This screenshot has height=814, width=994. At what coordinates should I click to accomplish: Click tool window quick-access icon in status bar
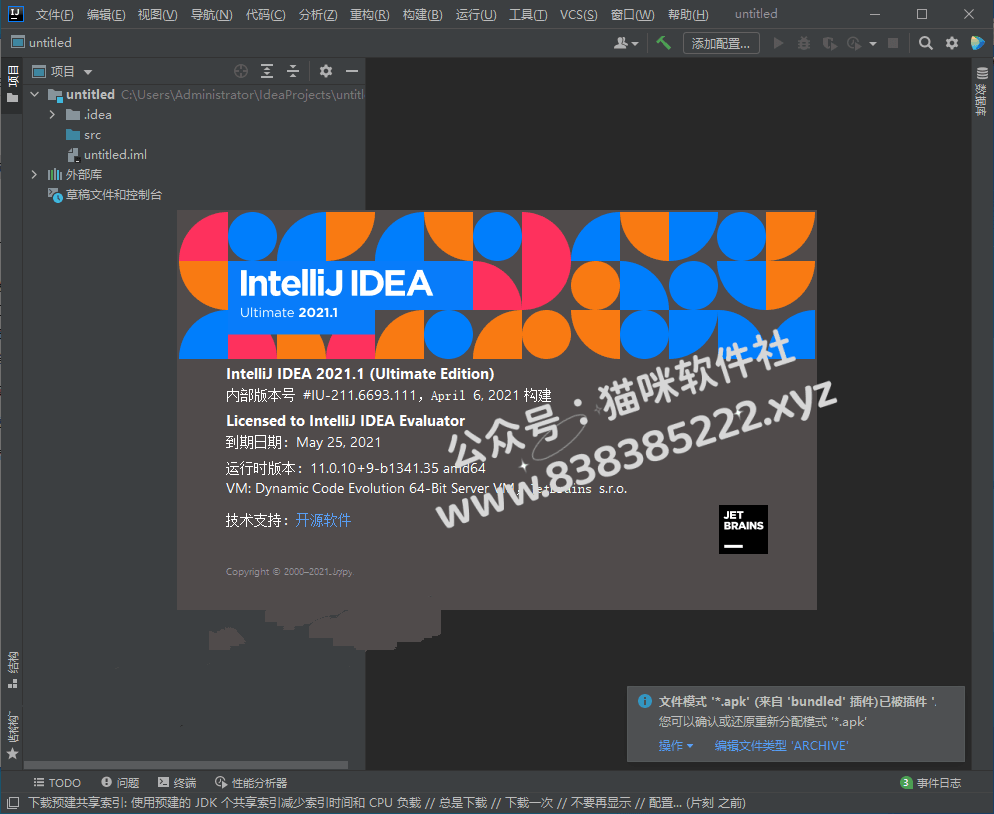(x=12, y=803)
